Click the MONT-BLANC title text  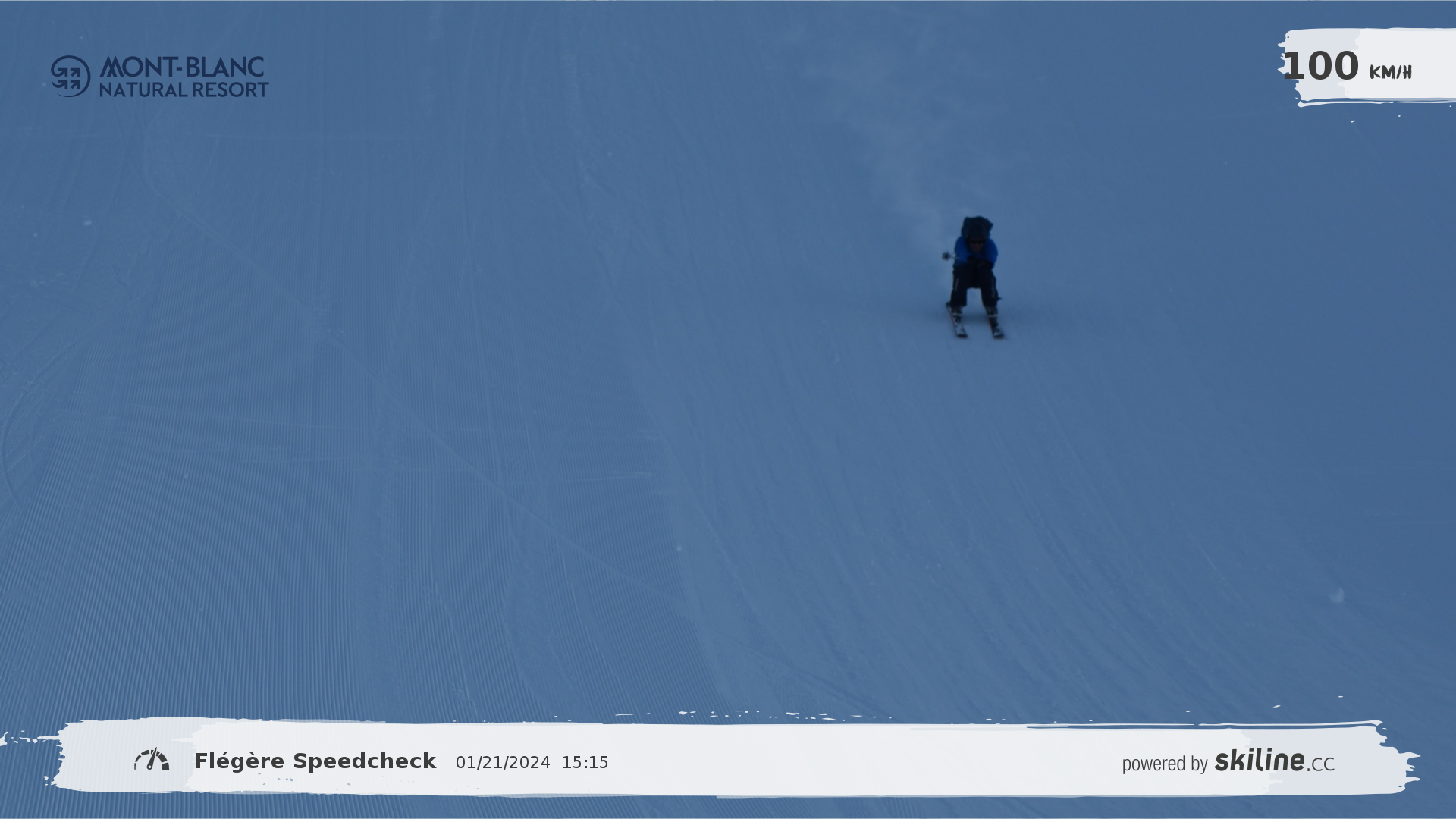click(x=182, y=67)
